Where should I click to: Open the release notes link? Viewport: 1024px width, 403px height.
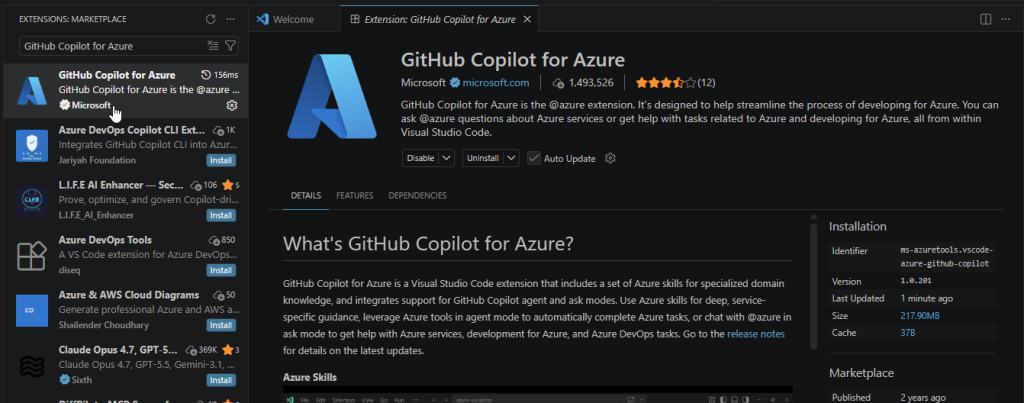point(756,334)
